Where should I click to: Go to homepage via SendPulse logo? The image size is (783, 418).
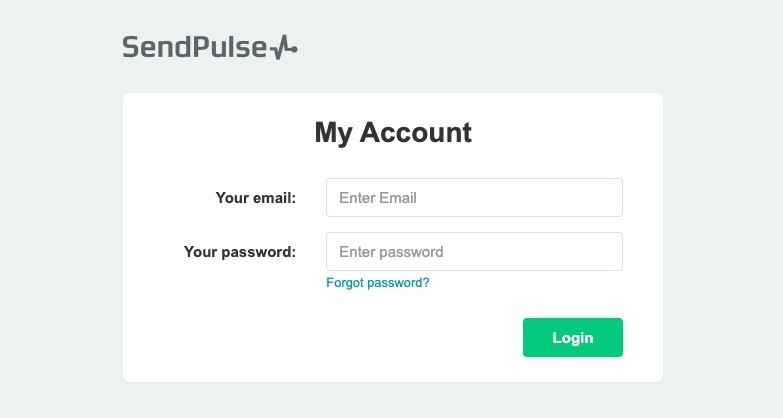pyautogui.click(x=210, y=47)
